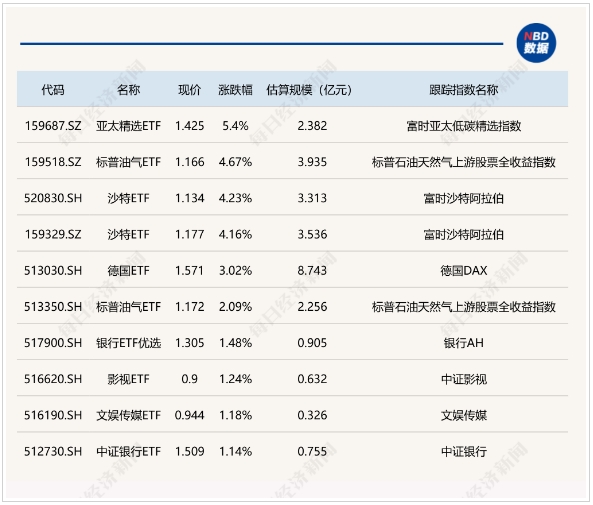
Task: Select the code 159687.SZ
Action: [53, 126]
